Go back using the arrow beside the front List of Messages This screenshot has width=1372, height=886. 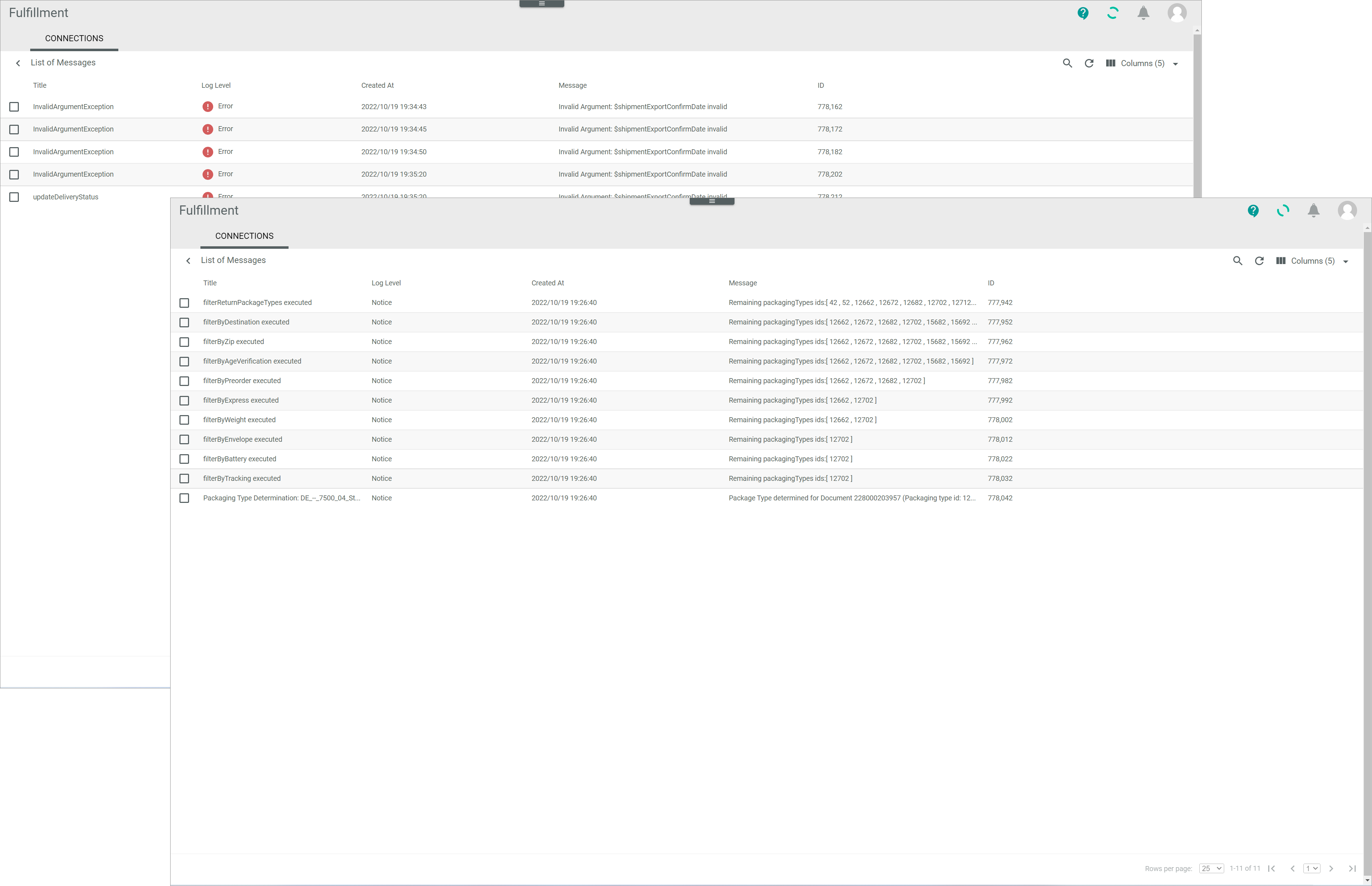click(188, 261)
